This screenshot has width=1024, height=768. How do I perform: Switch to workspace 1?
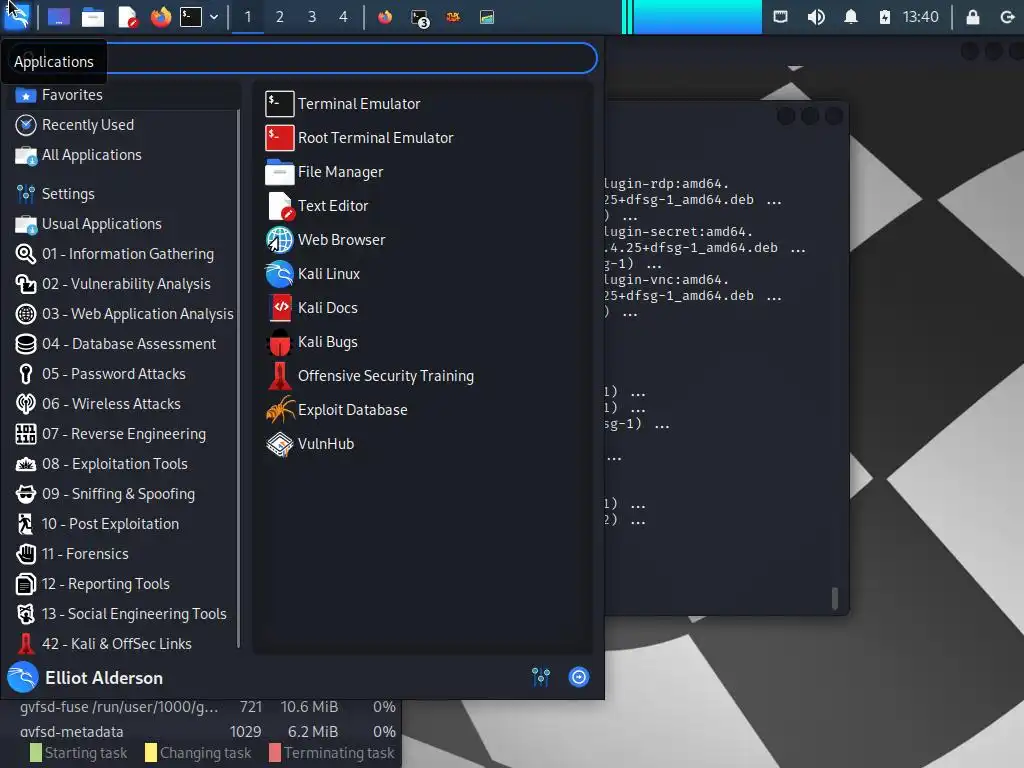click(248, 17)
